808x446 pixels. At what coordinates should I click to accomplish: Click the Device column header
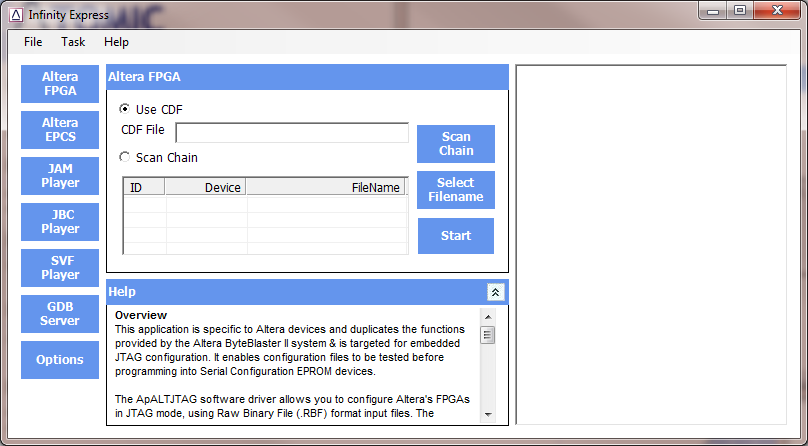tap(206, 187)
